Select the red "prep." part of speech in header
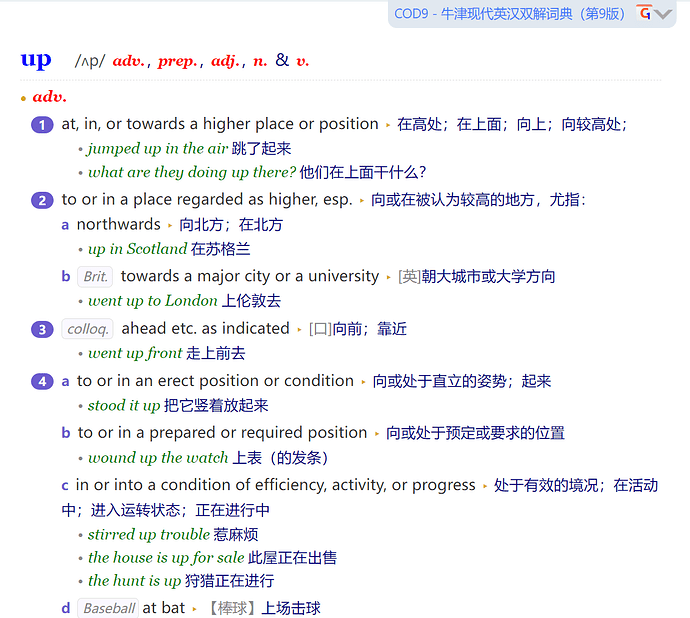 [177, 61]
